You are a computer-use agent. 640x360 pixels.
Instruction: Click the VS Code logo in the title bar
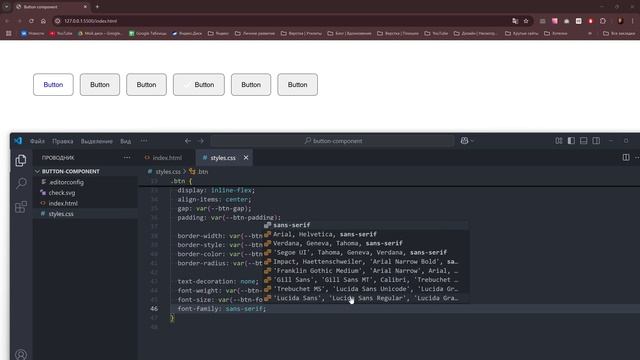(18, 140)
